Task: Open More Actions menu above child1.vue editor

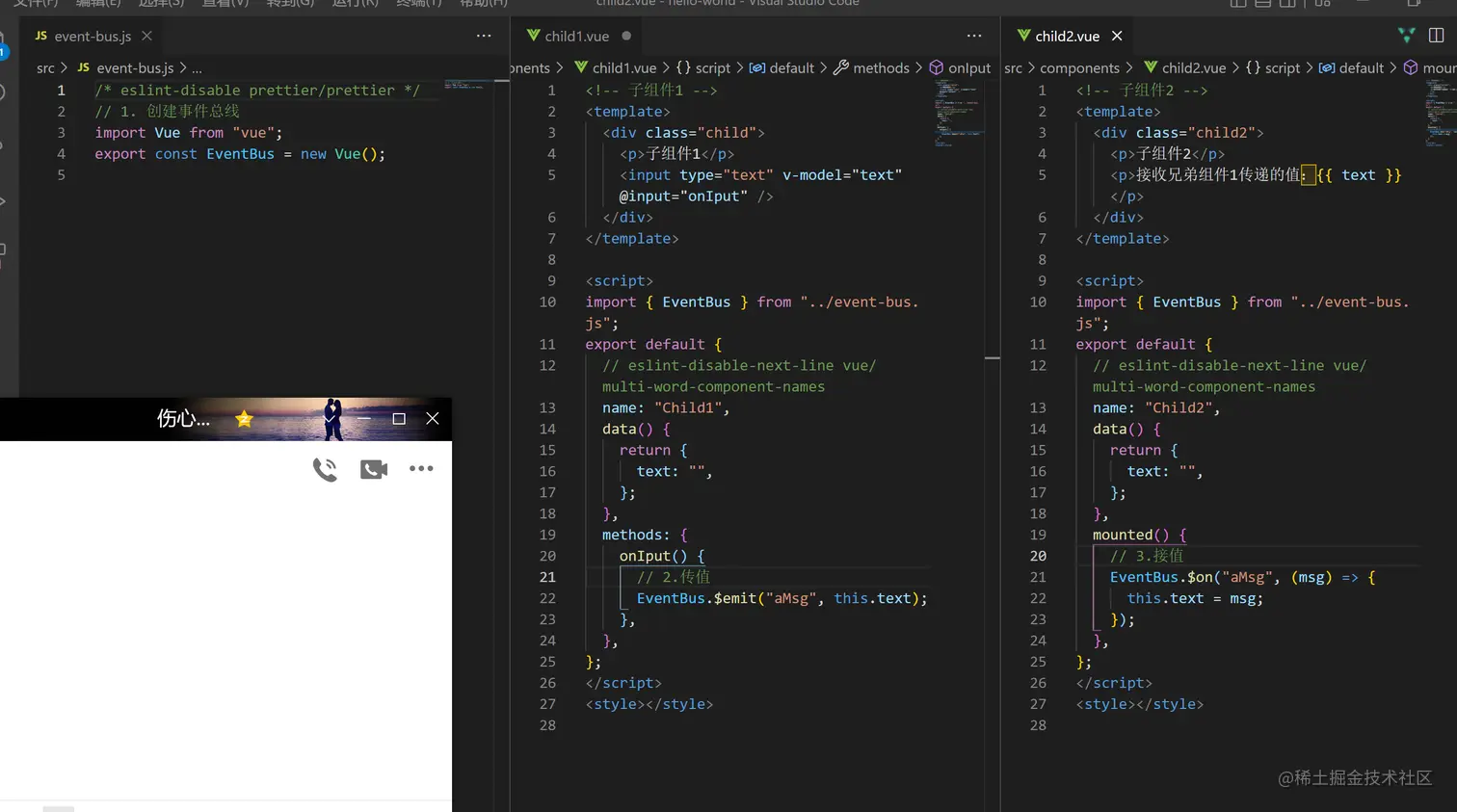Action: [x=974, y=36]
